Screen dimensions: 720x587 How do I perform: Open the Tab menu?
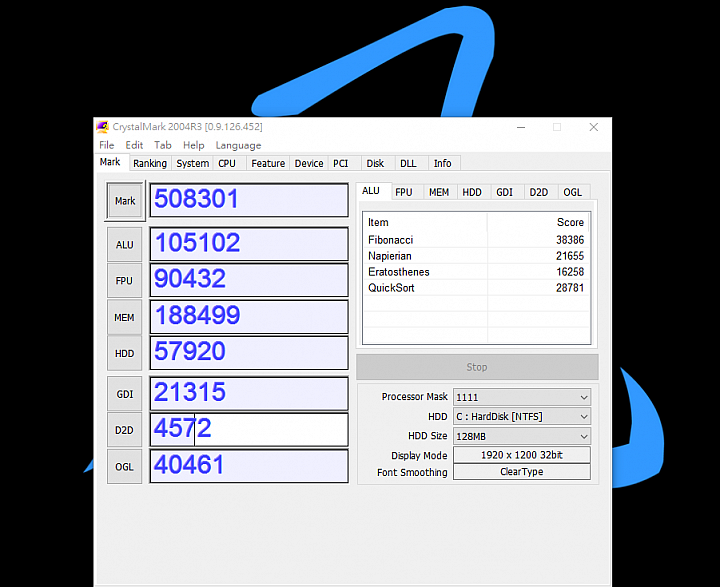pos(163,145)
